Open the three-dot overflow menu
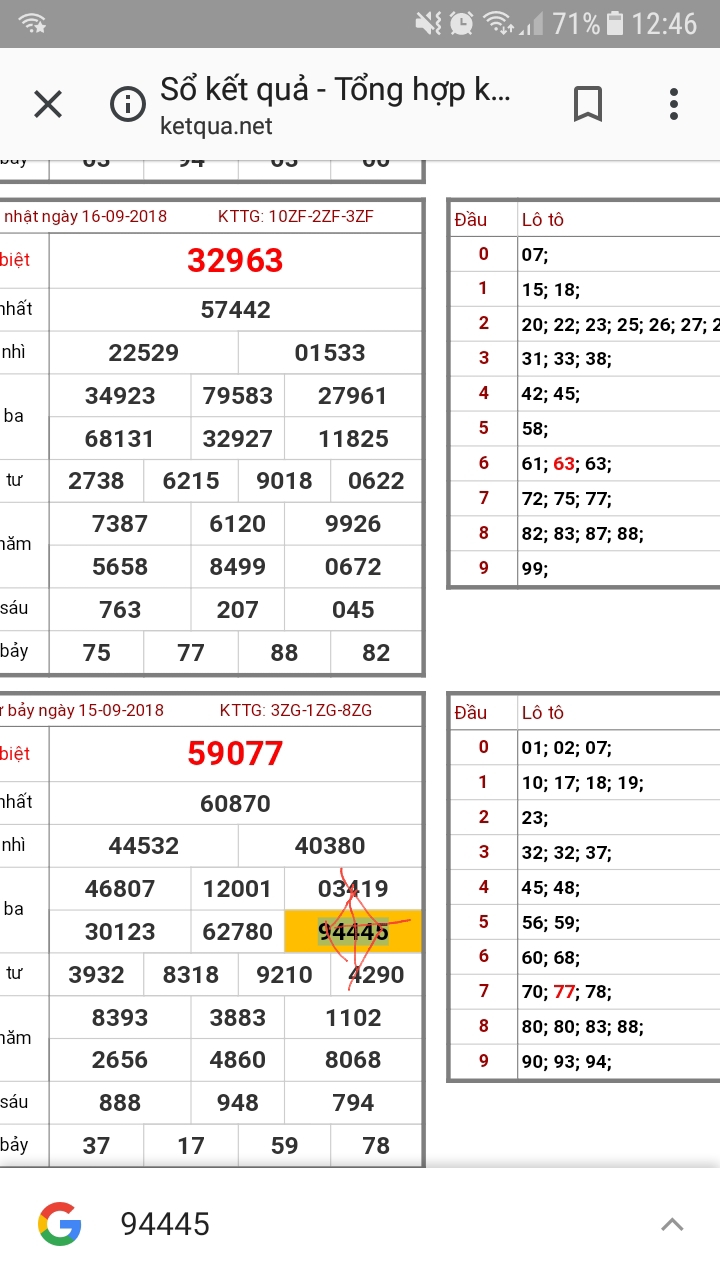Viewport: 720px width, 1280px height. 673,104
